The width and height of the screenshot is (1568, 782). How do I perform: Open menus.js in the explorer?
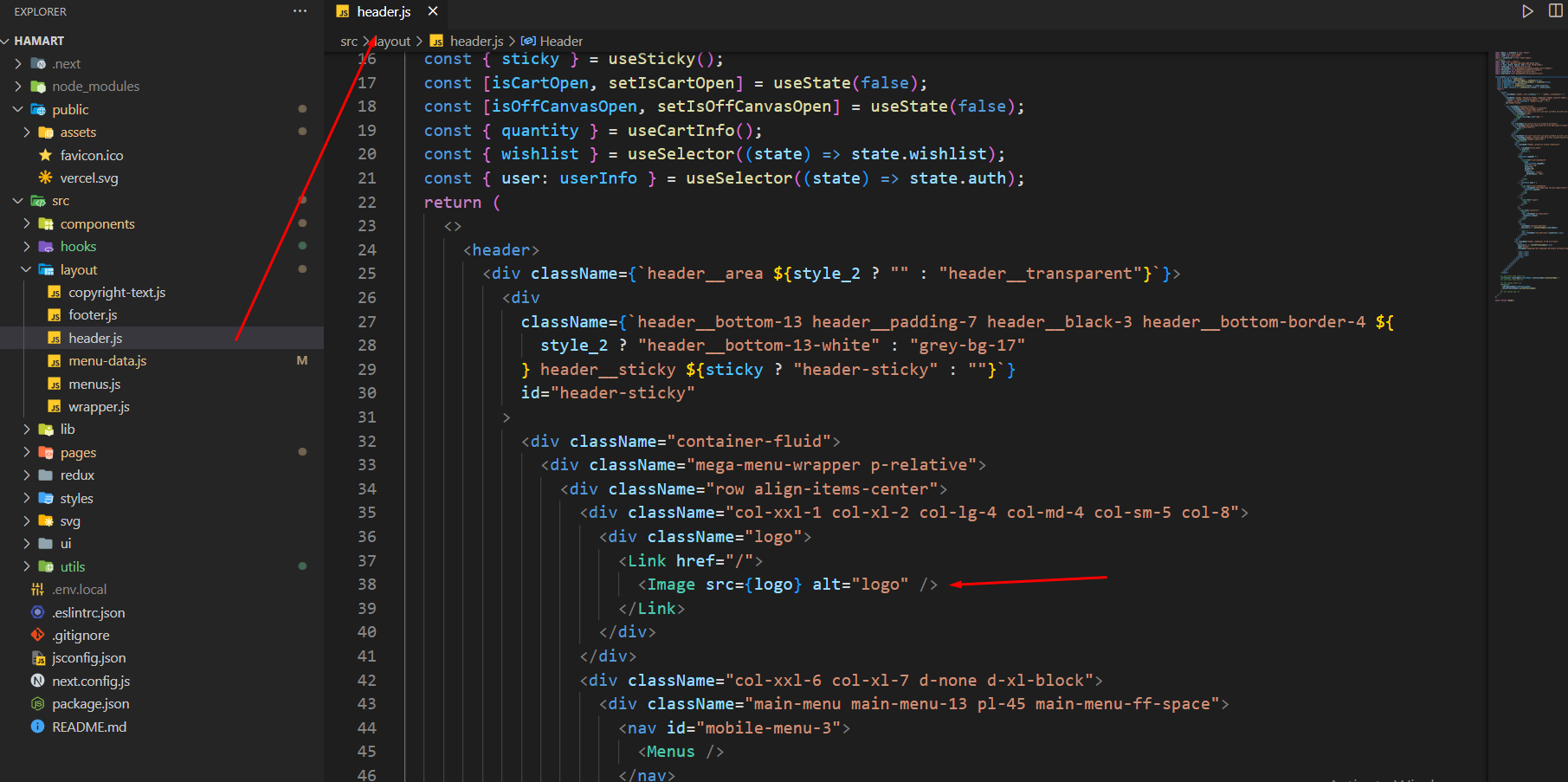tap(94, 384)
